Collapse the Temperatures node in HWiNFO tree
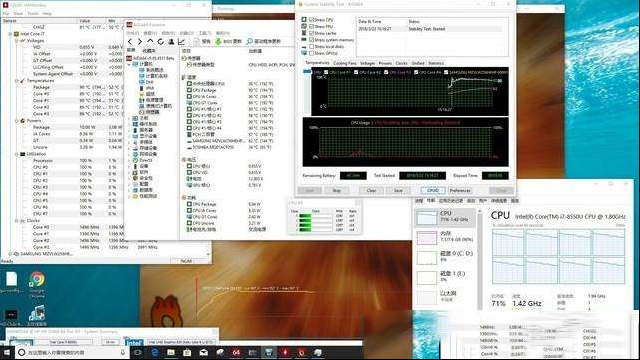 [x=17, y=81]
